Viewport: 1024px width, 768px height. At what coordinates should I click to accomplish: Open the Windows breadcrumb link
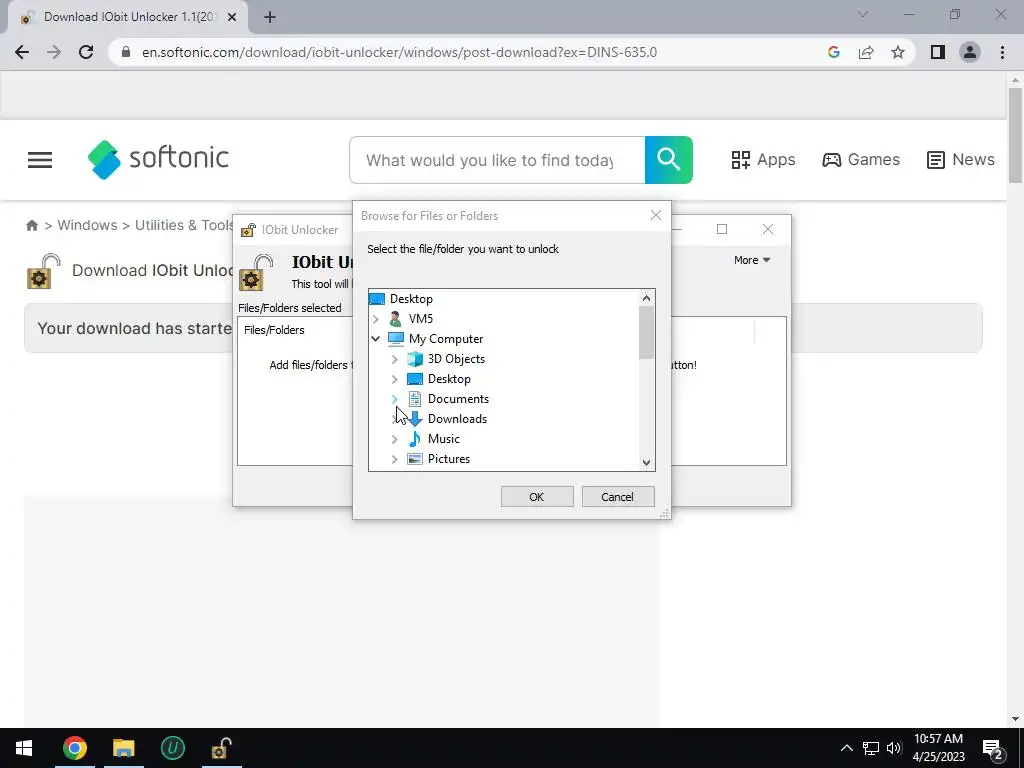(88, 225)
